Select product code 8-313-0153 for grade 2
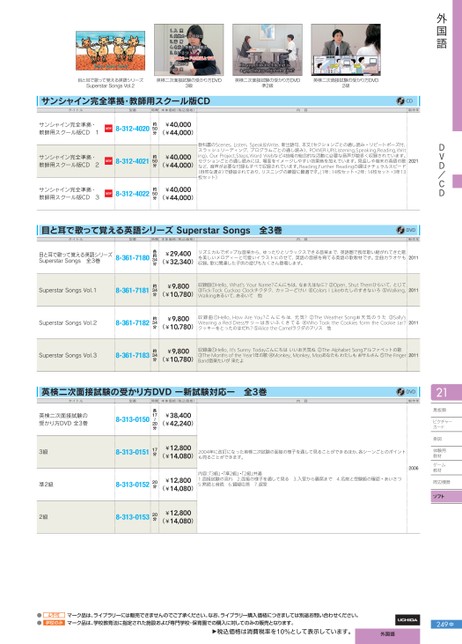 pos(132,517)
